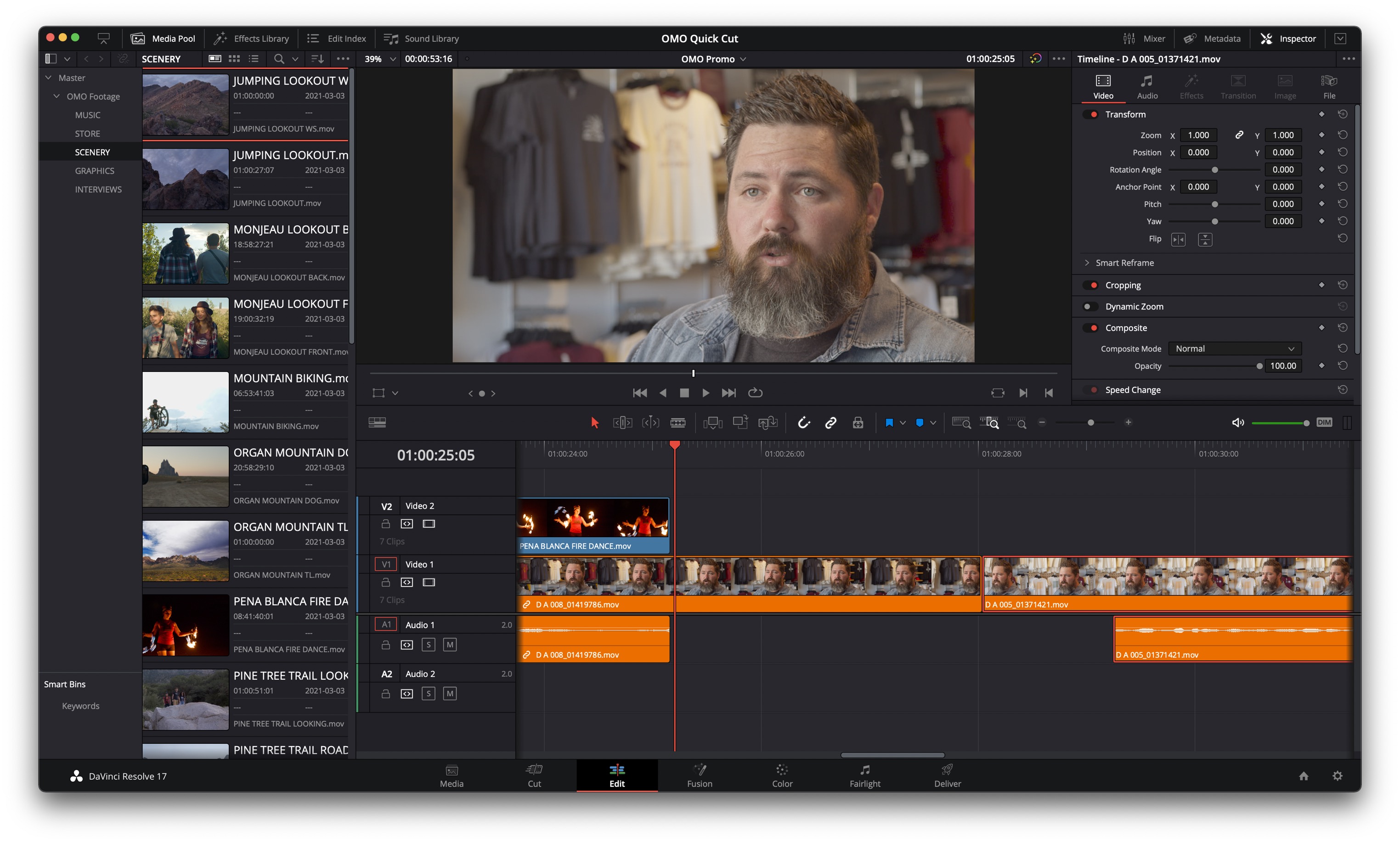Toggle the Loop playback icon
This screenshot has height=843, width=1400.
pyautogui.click(x=755, y=393)
